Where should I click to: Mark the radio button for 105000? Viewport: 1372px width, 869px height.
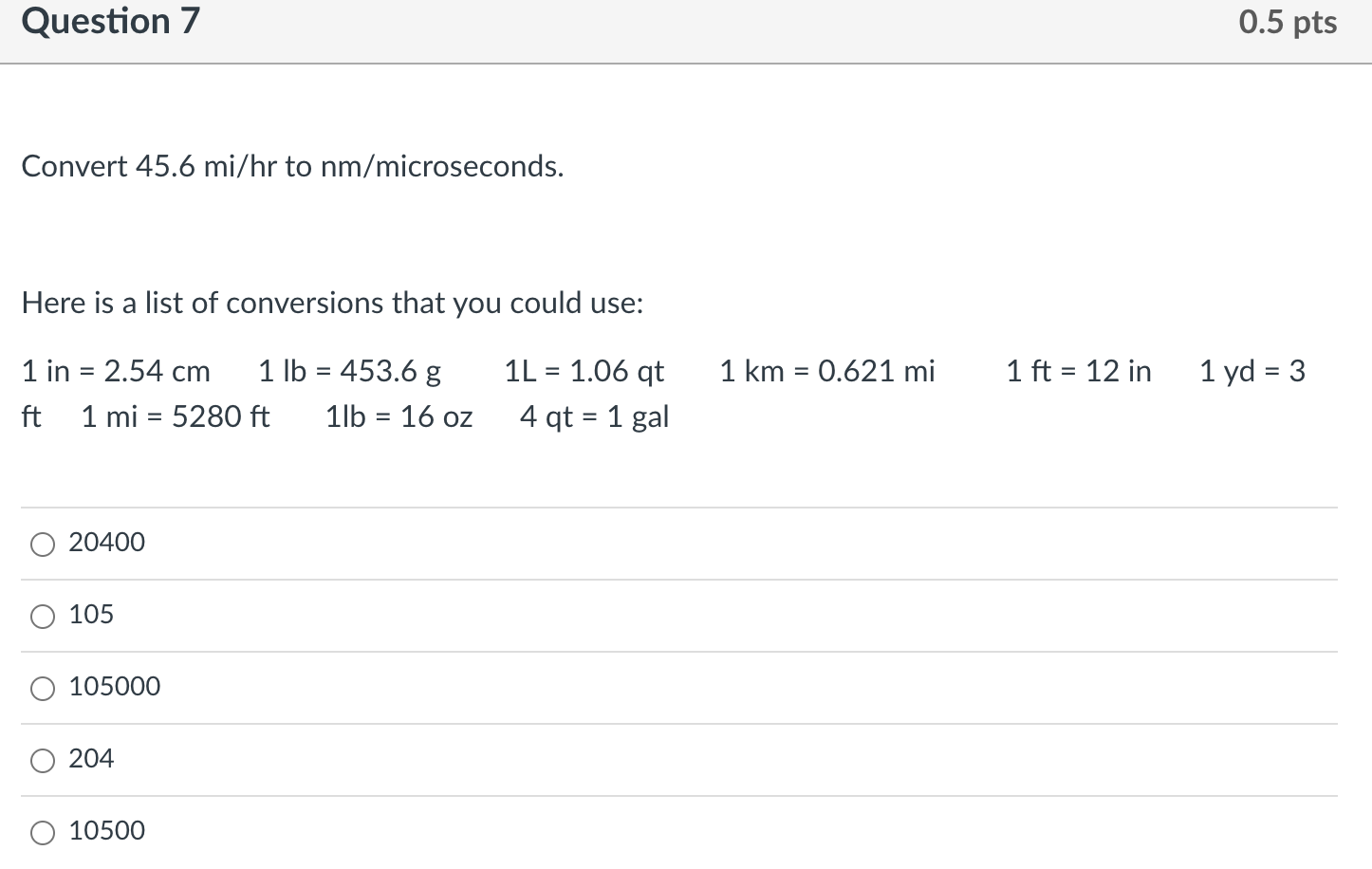tap(43, 689)
